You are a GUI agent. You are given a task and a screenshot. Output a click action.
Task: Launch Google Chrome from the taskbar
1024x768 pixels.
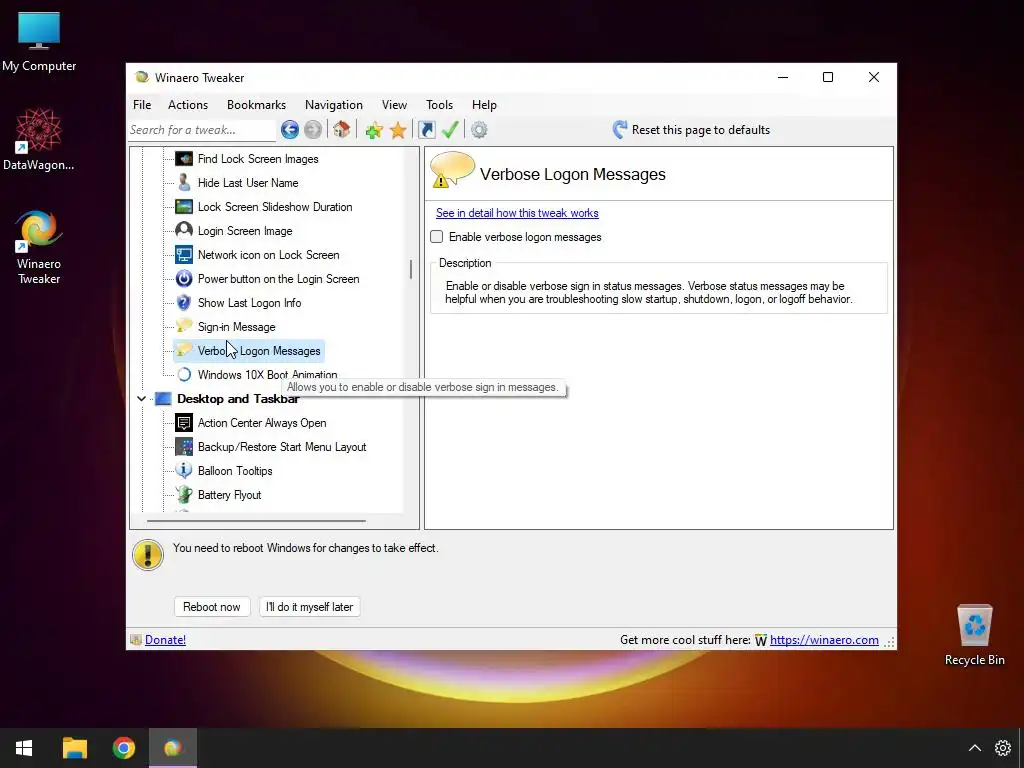124,748
